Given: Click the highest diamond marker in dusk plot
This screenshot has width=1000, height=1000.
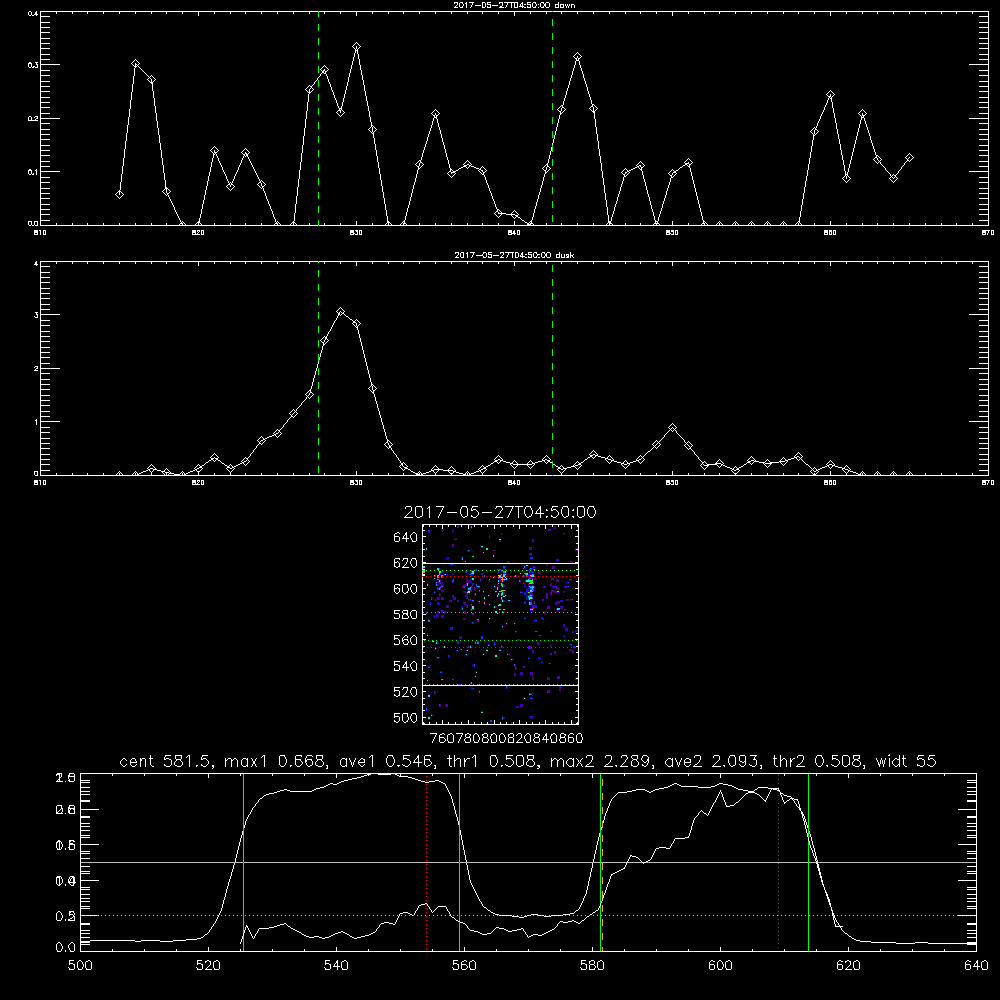Looking at the screenshot, I should tap(341, 312).
